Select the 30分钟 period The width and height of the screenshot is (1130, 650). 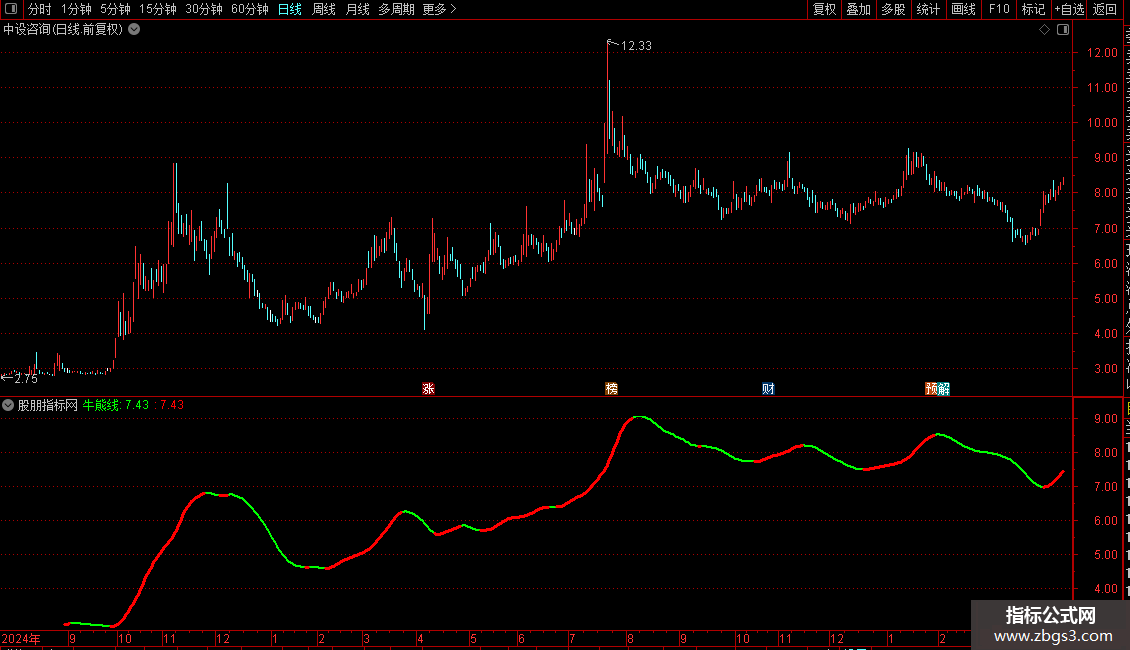(203, 9)
